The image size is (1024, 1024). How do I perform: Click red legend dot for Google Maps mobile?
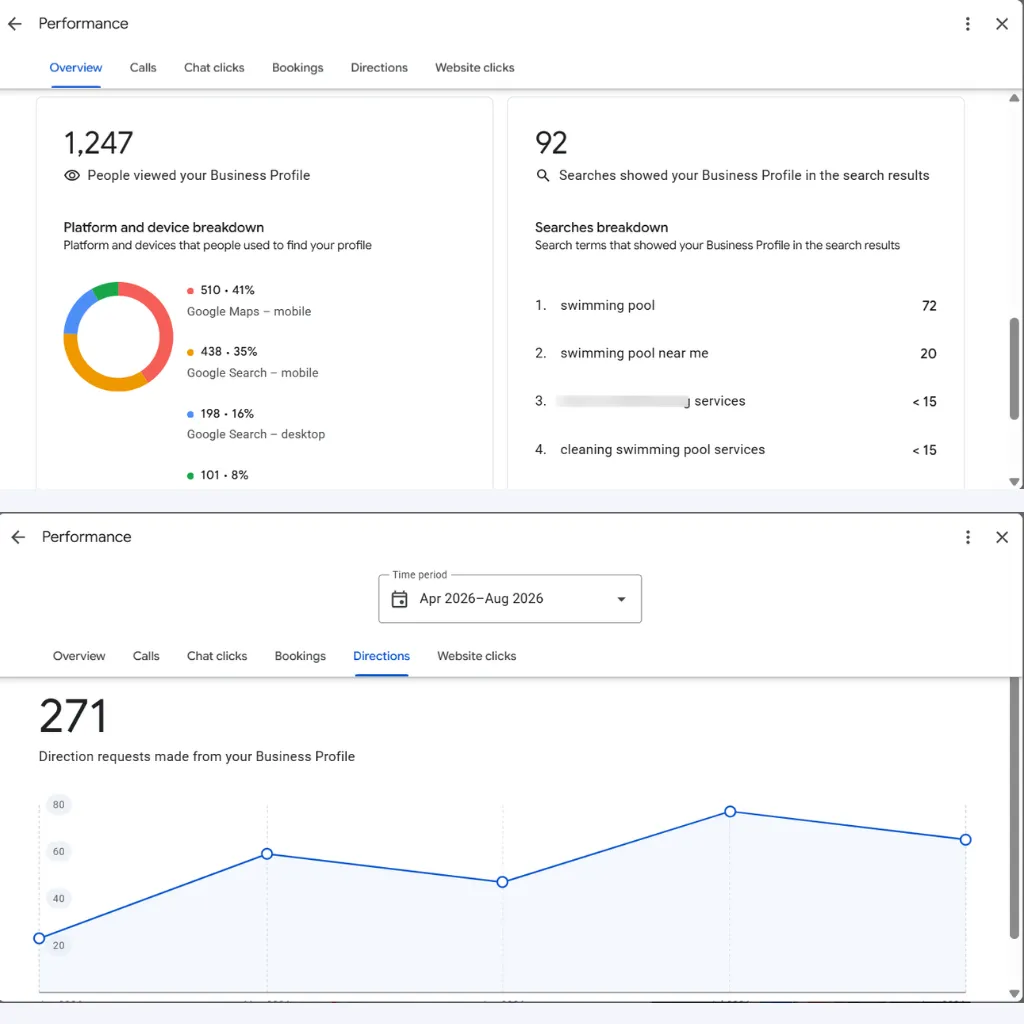190,291
